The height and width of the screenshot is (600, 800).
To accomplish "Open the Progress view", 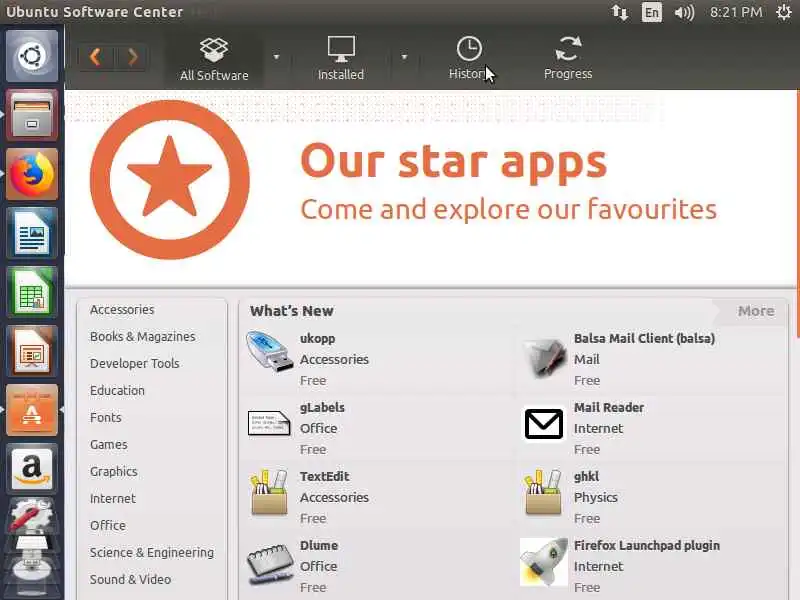I will (x=568, y=59).
